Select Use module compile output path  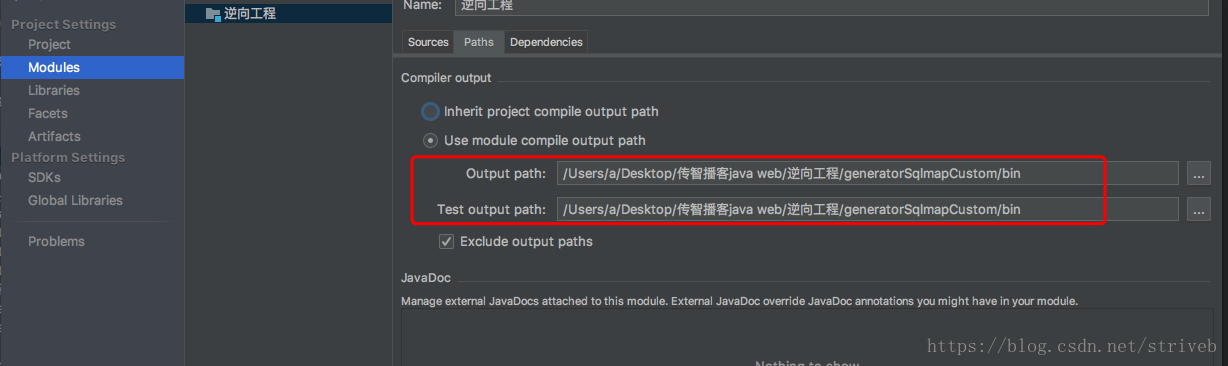tap(430, 140)
